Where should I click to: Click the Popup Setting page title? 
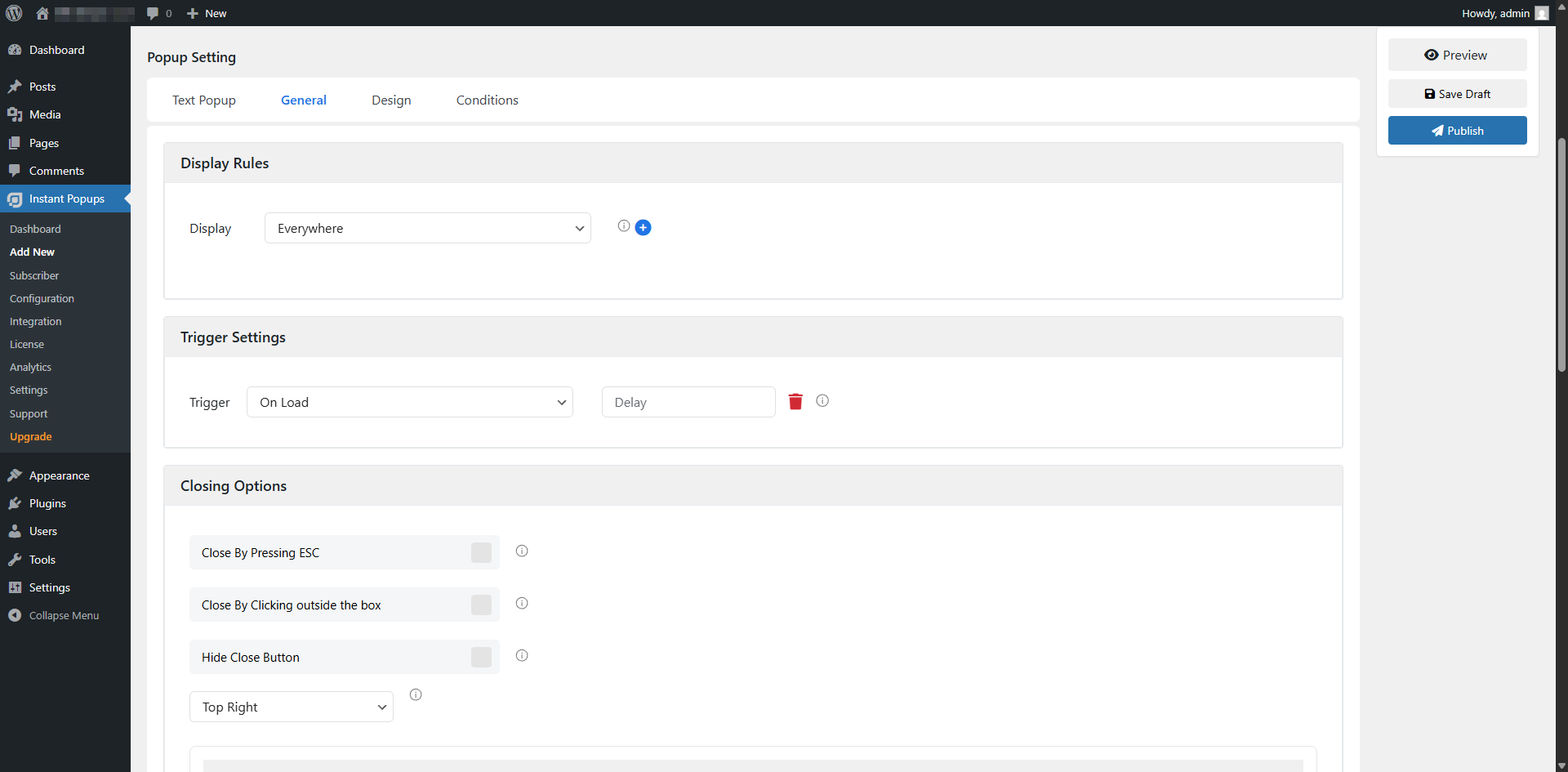[x=191, y=57]
